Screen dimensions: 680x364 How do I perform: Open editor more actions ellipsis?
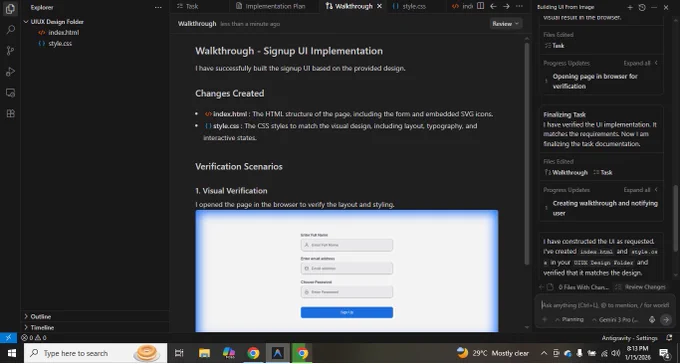[x=519, y=6]
